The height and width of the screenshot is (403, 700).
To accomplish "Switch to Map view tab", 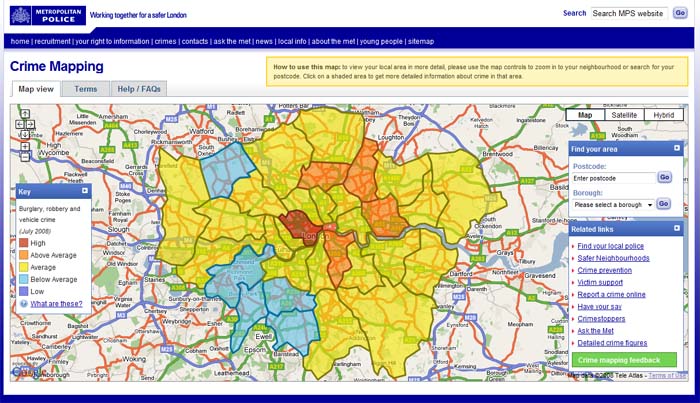I will coord(36,89).
